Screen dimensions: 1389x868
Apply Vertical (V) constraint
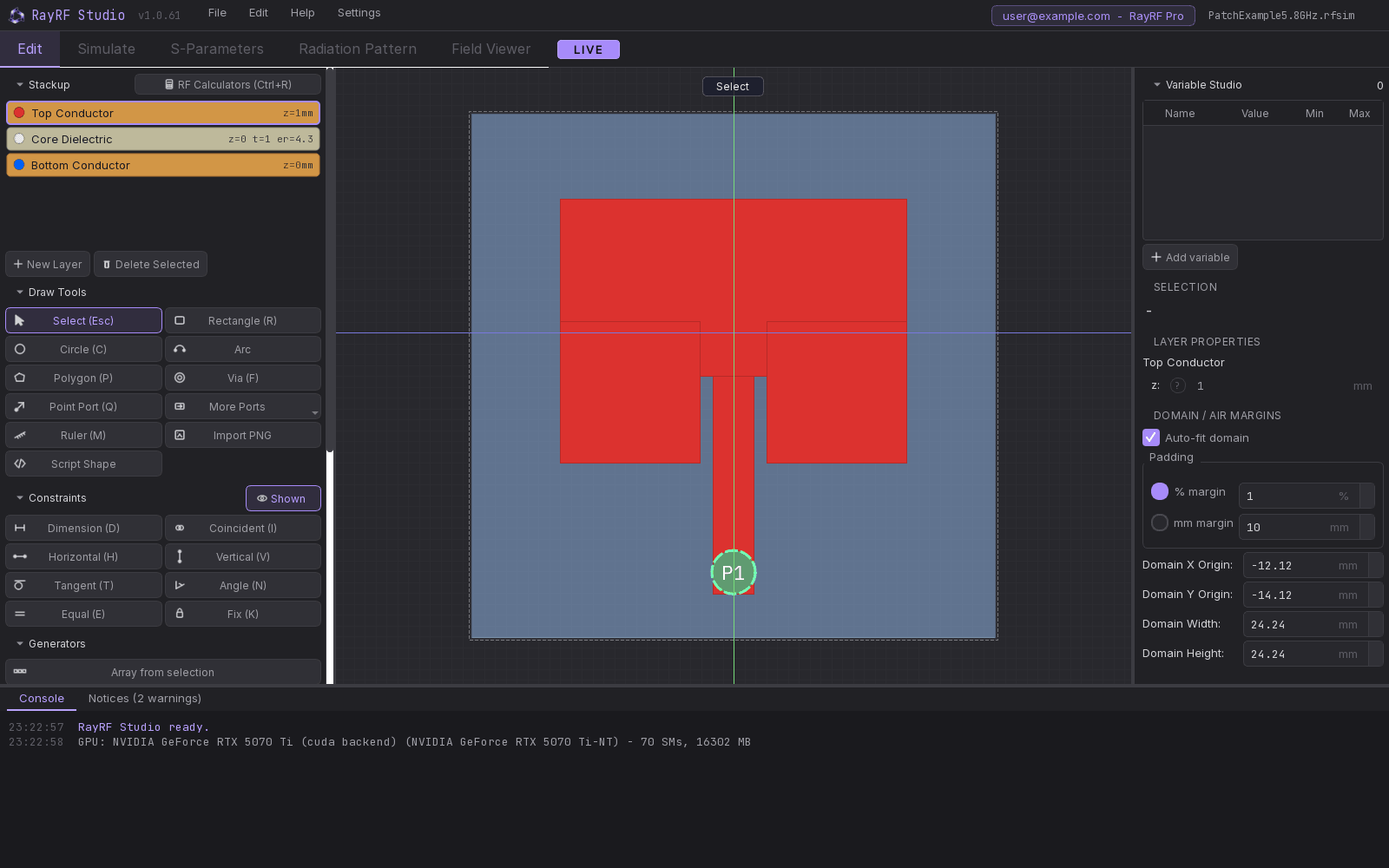tap(243, 556)
